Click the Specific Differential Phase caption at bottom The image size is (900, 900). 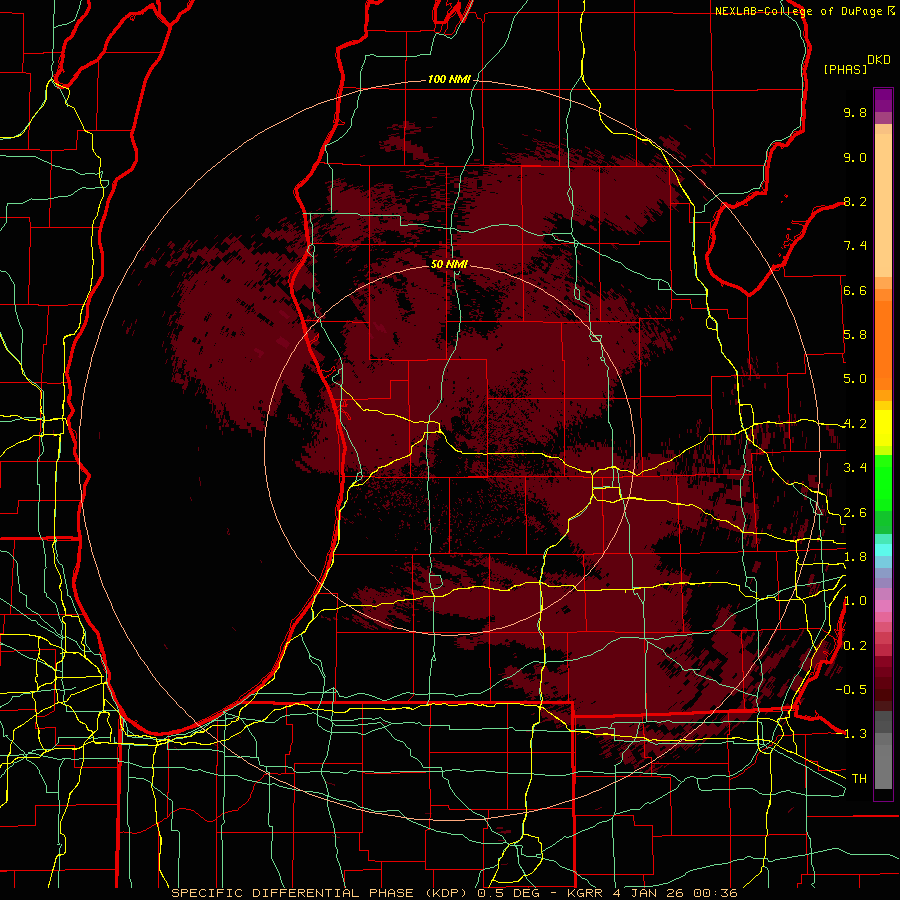[x=454, y=893]
